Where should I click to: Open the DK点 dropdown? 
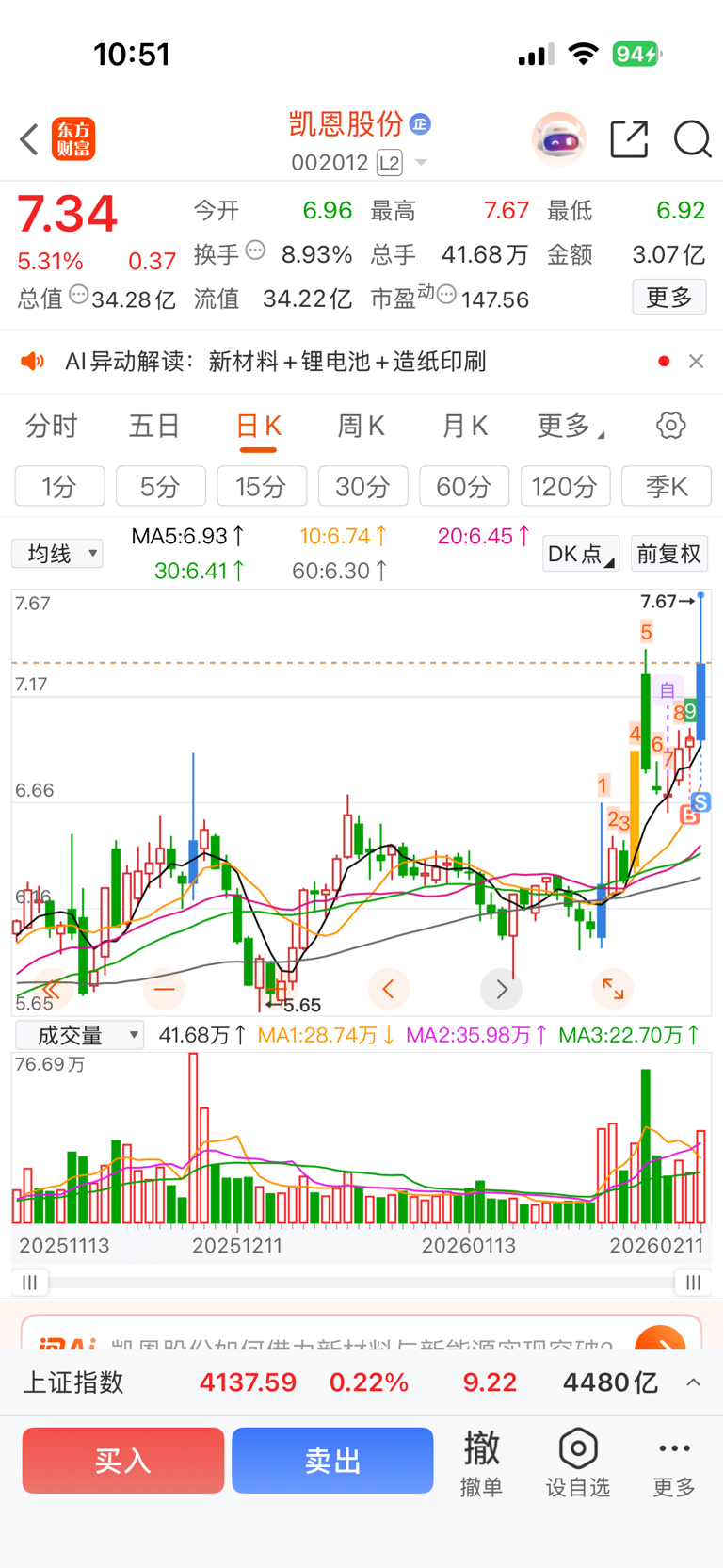tap(581, 554)
